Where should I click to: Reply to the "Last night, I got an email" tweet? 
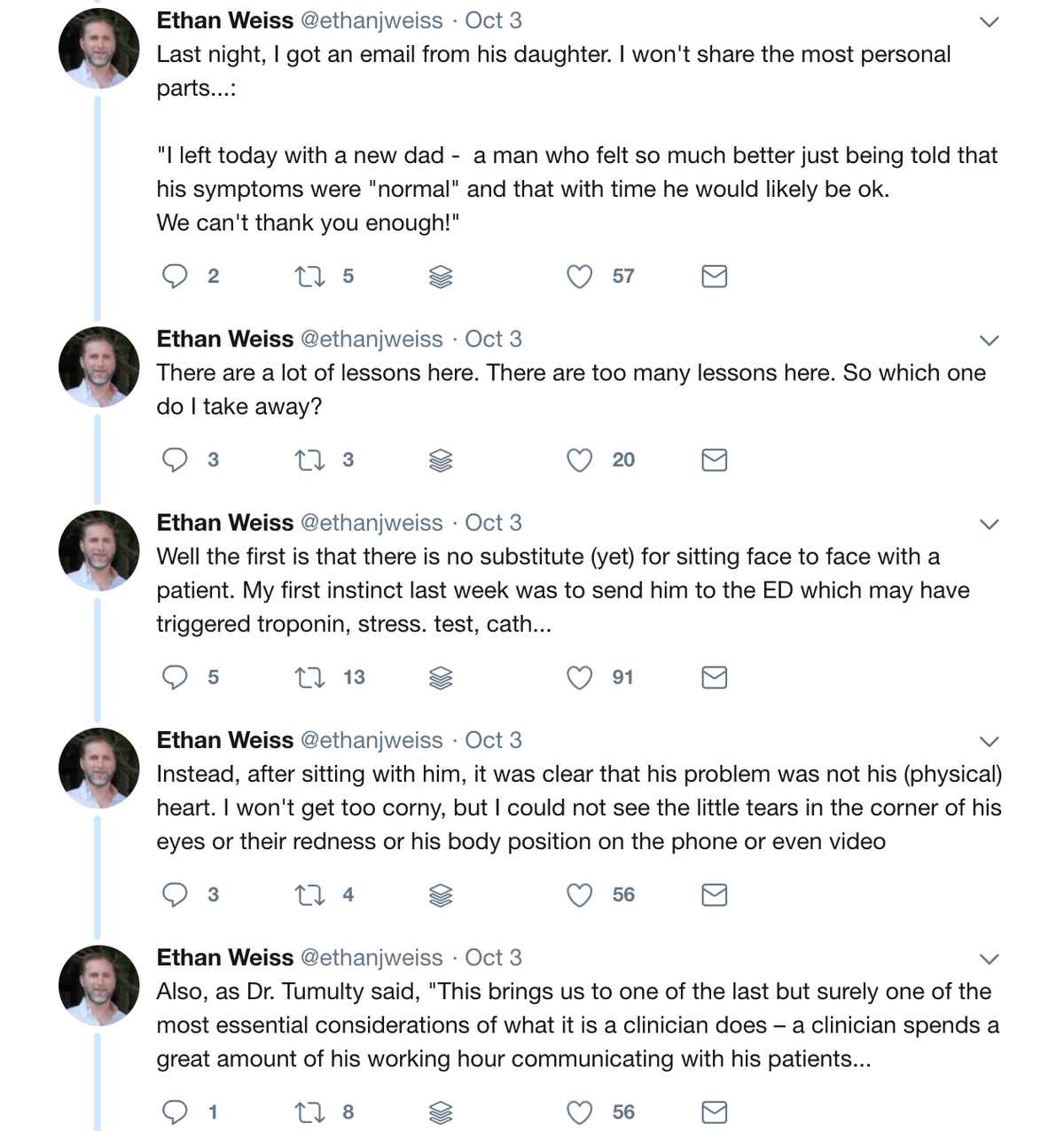(175, 277)
